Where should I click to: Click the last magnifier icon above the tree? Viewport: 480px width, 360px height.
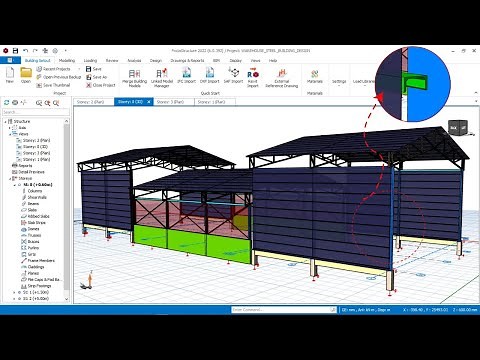tap(56, 103)
